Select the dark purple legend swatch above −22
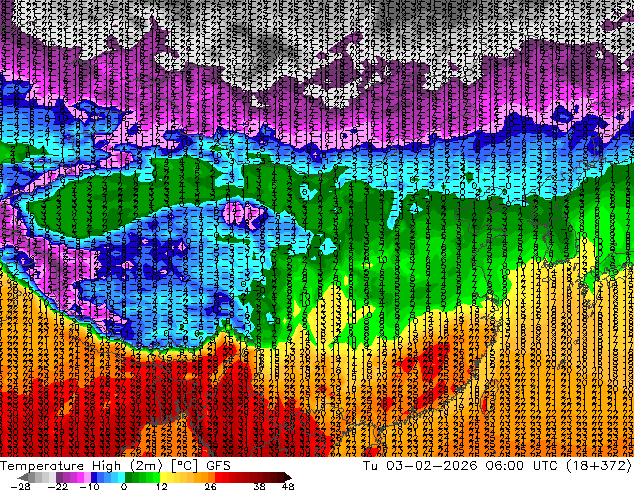The height and width of the screenshot is (490, 634). pos(59,477)
